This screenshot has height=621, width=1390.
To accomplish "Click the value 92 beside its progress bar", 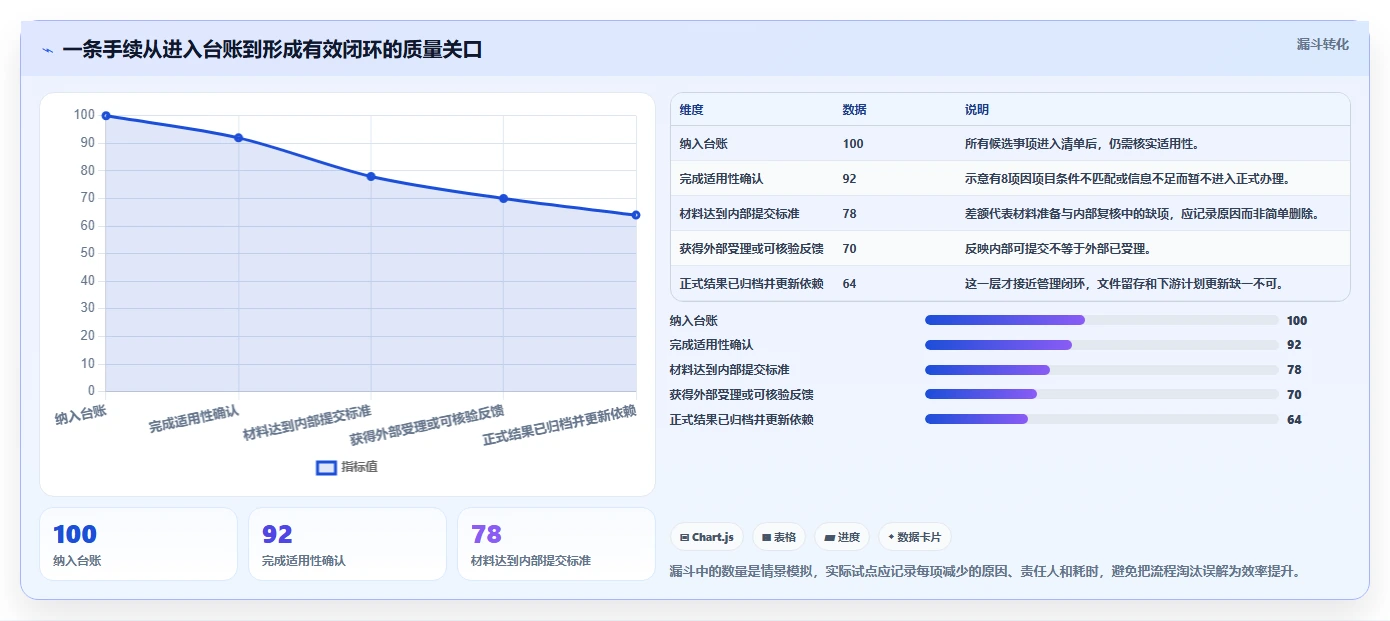I will 1294,345.
